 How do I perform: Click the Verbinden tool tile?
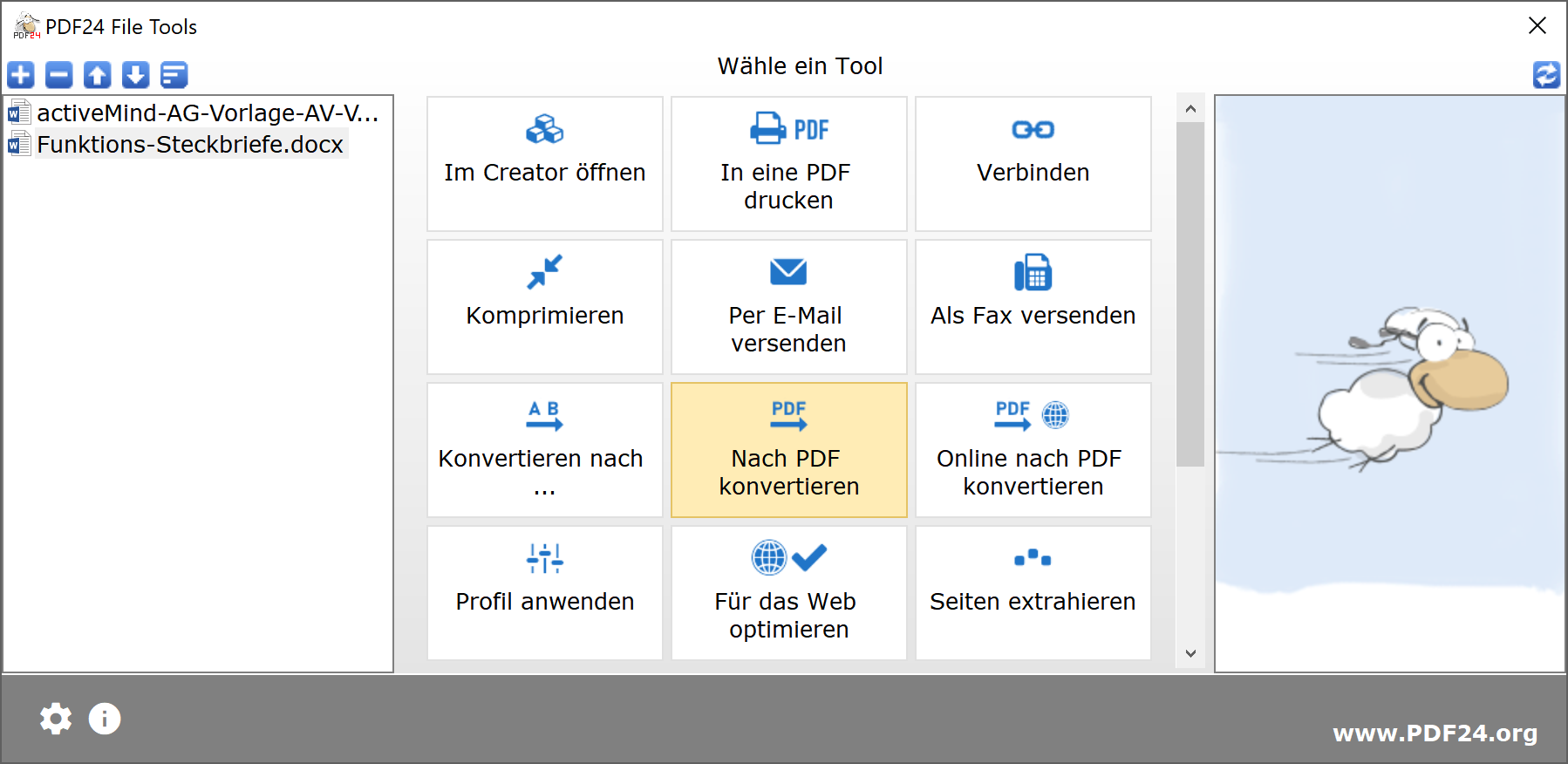[x=1033, y=164]
